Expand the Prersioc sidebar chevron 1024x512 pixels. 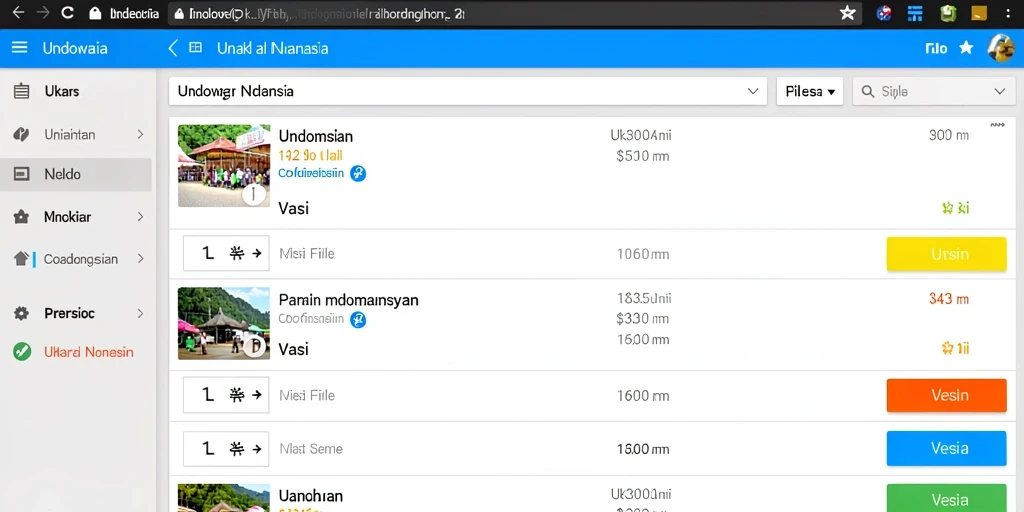point(140,313)
